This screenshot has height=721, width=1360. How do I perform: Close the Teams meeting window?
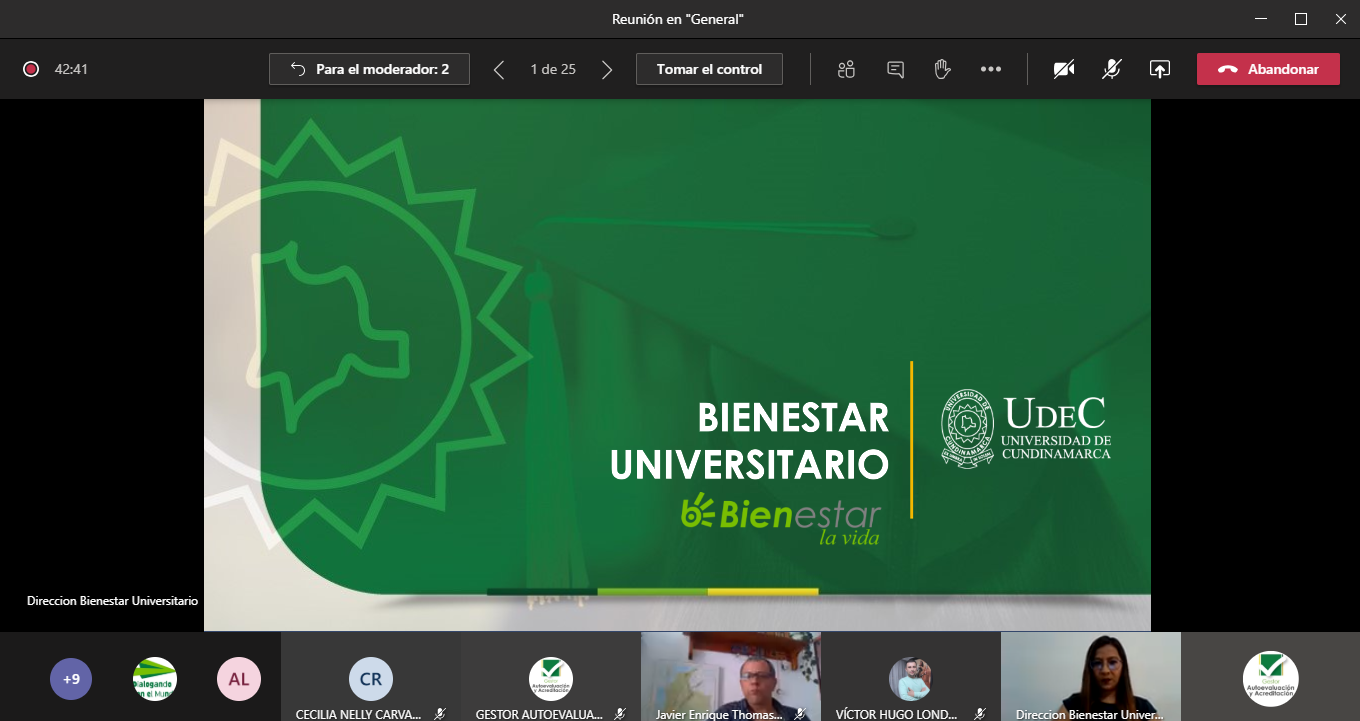(1341, 19)
